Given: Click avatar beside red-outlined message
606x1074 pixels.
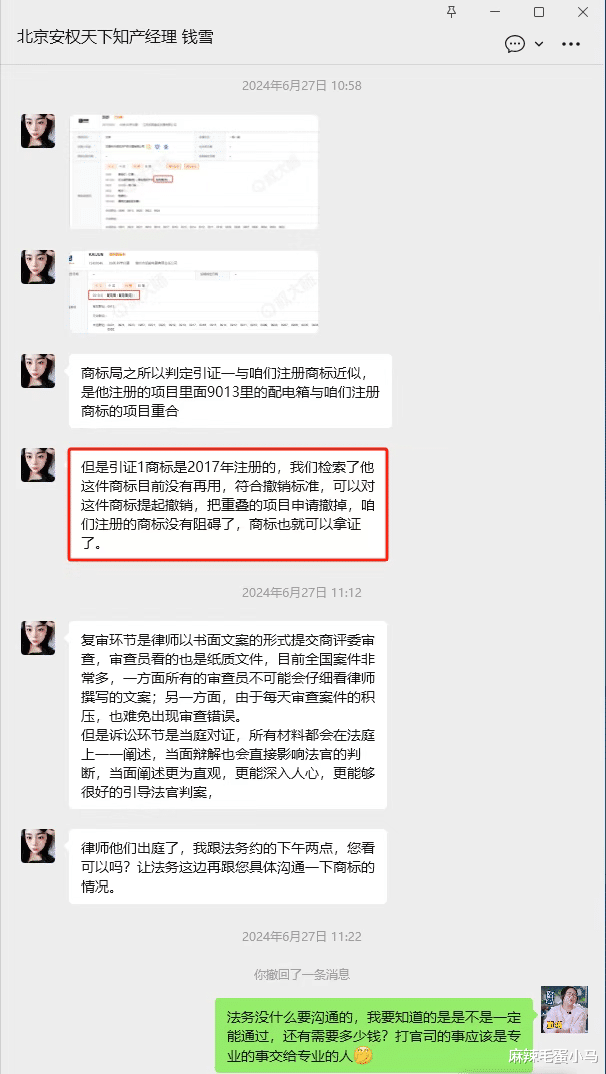Looking at the screenshot, I should click(x=38, y=465).
